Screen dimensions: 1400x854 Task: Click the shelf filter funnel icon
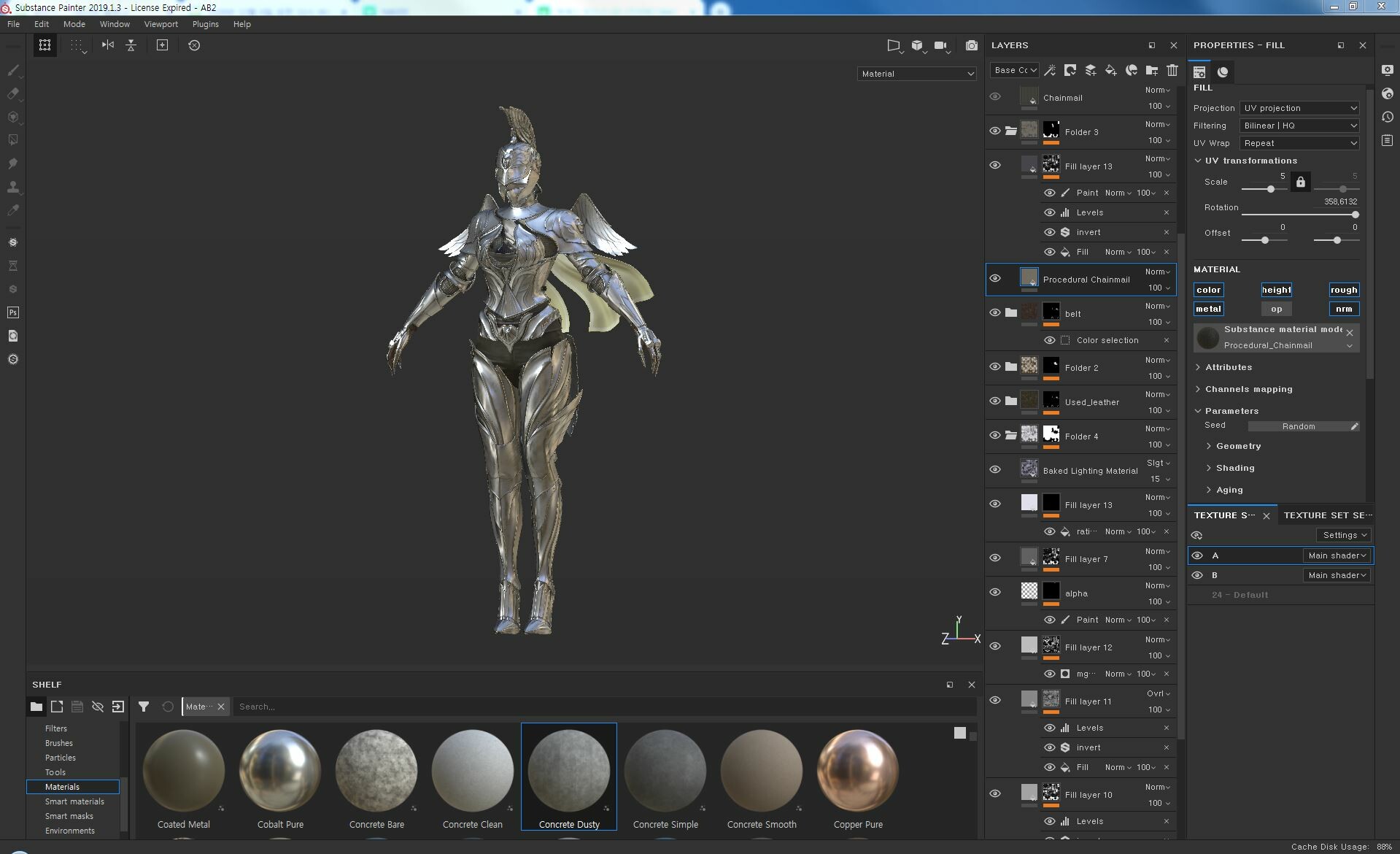pyautogui.click(x=144, y=707)
